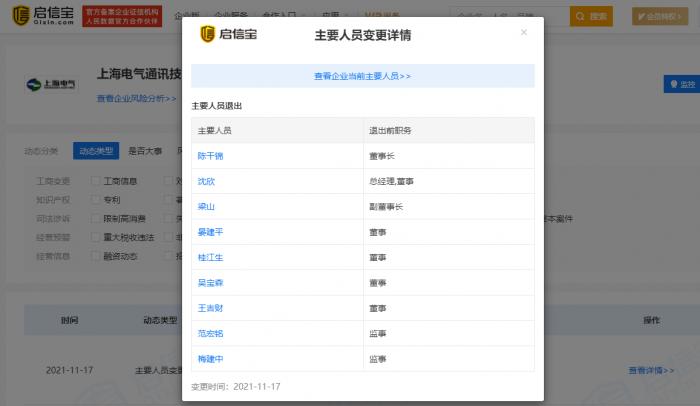The height and width of the screenshot is (406, 700).
Task: Open profile of 沈欣
Action: (x=206, y=182)
